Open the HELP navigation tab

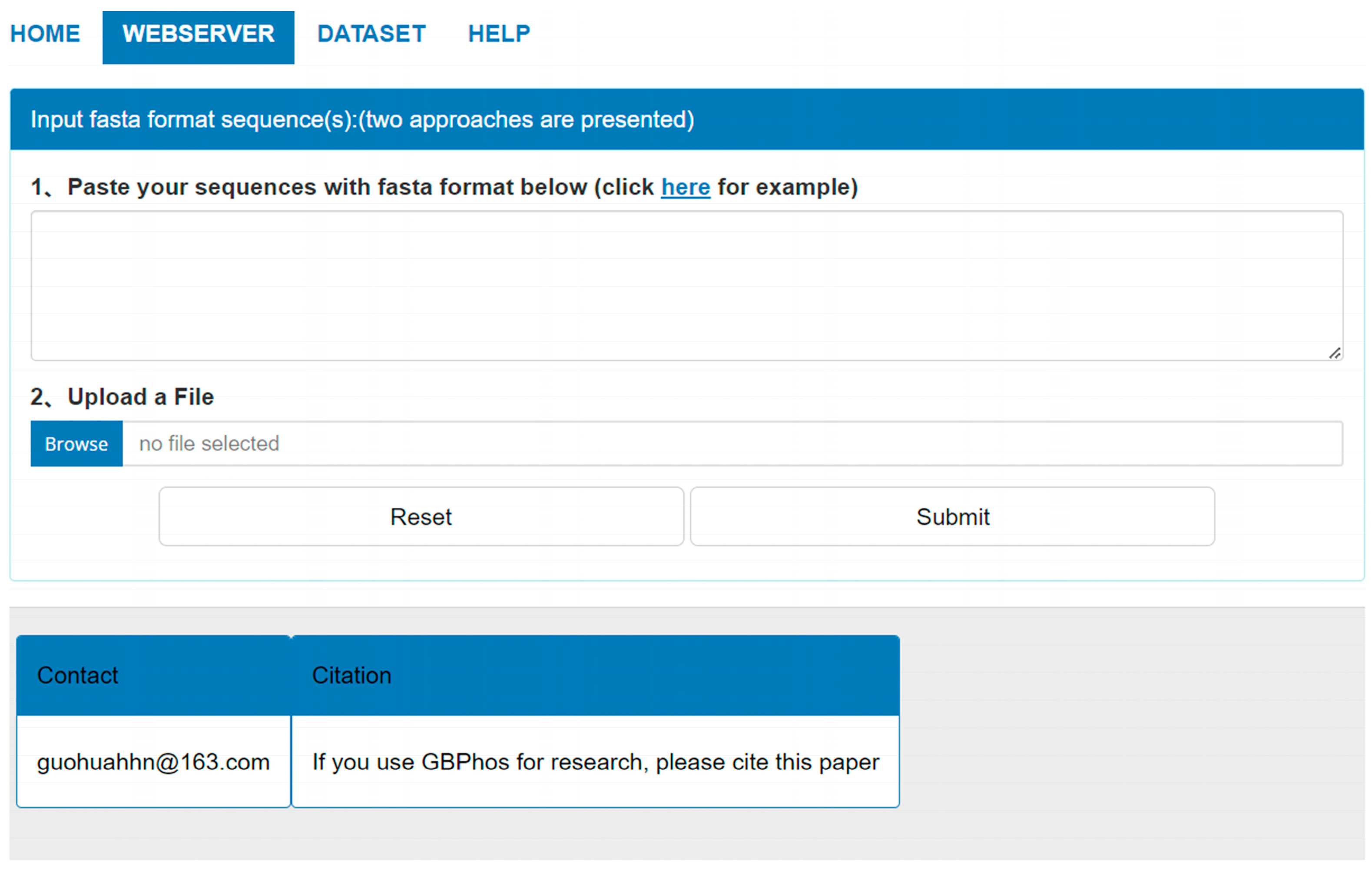point(499,34)
